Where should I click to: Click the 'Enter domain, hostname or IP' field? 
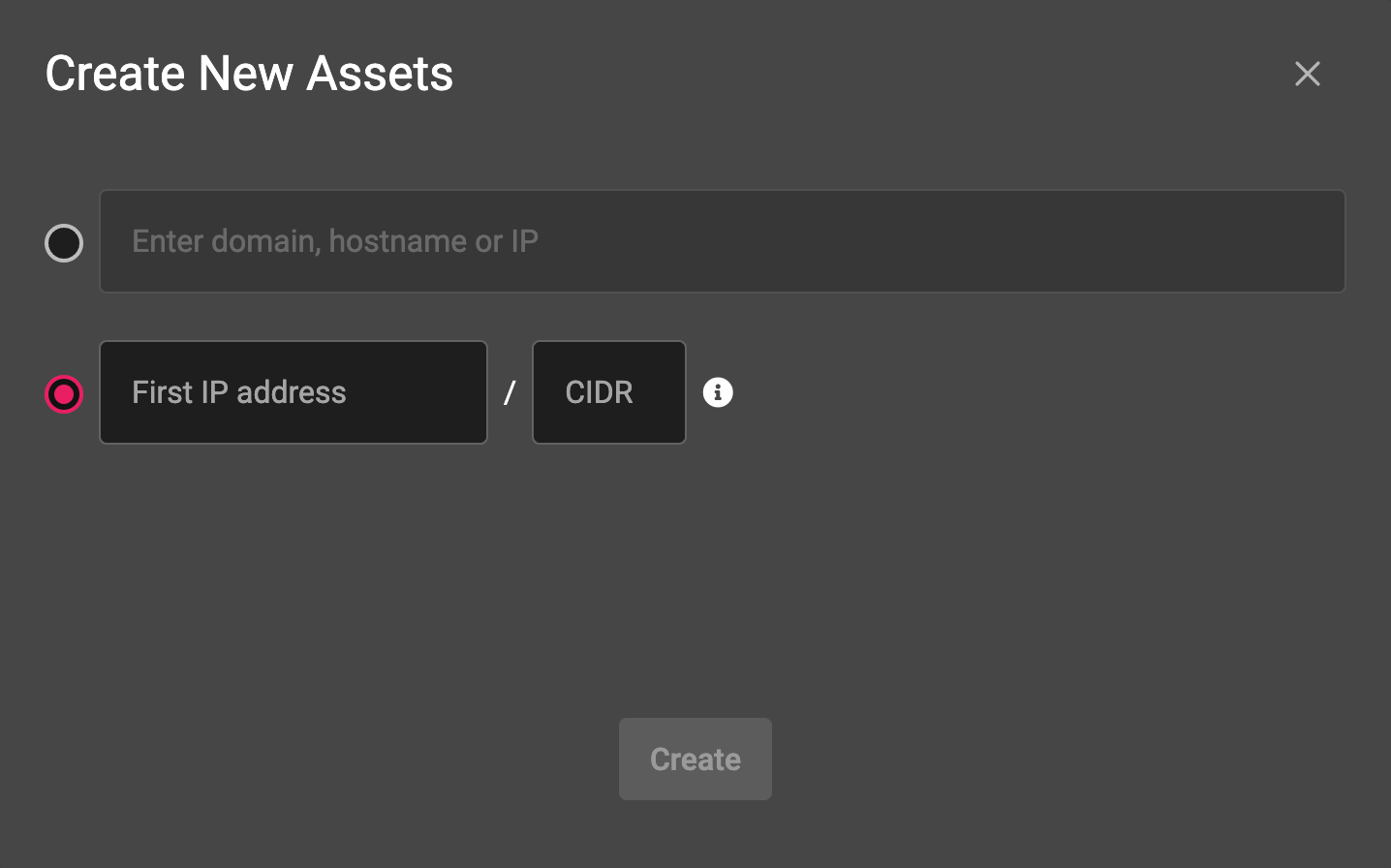click(x=722, y=241)
